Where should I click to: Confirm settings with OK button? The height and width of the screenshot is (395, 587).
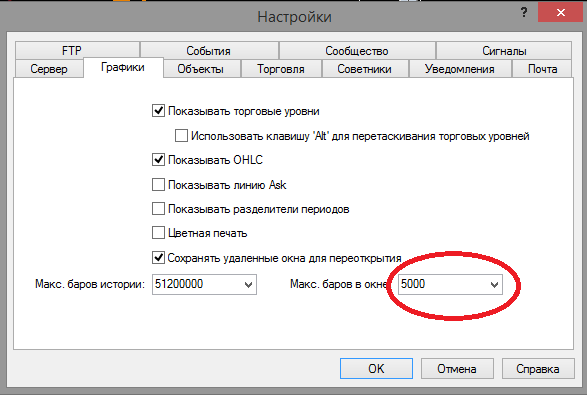(376, 368)
